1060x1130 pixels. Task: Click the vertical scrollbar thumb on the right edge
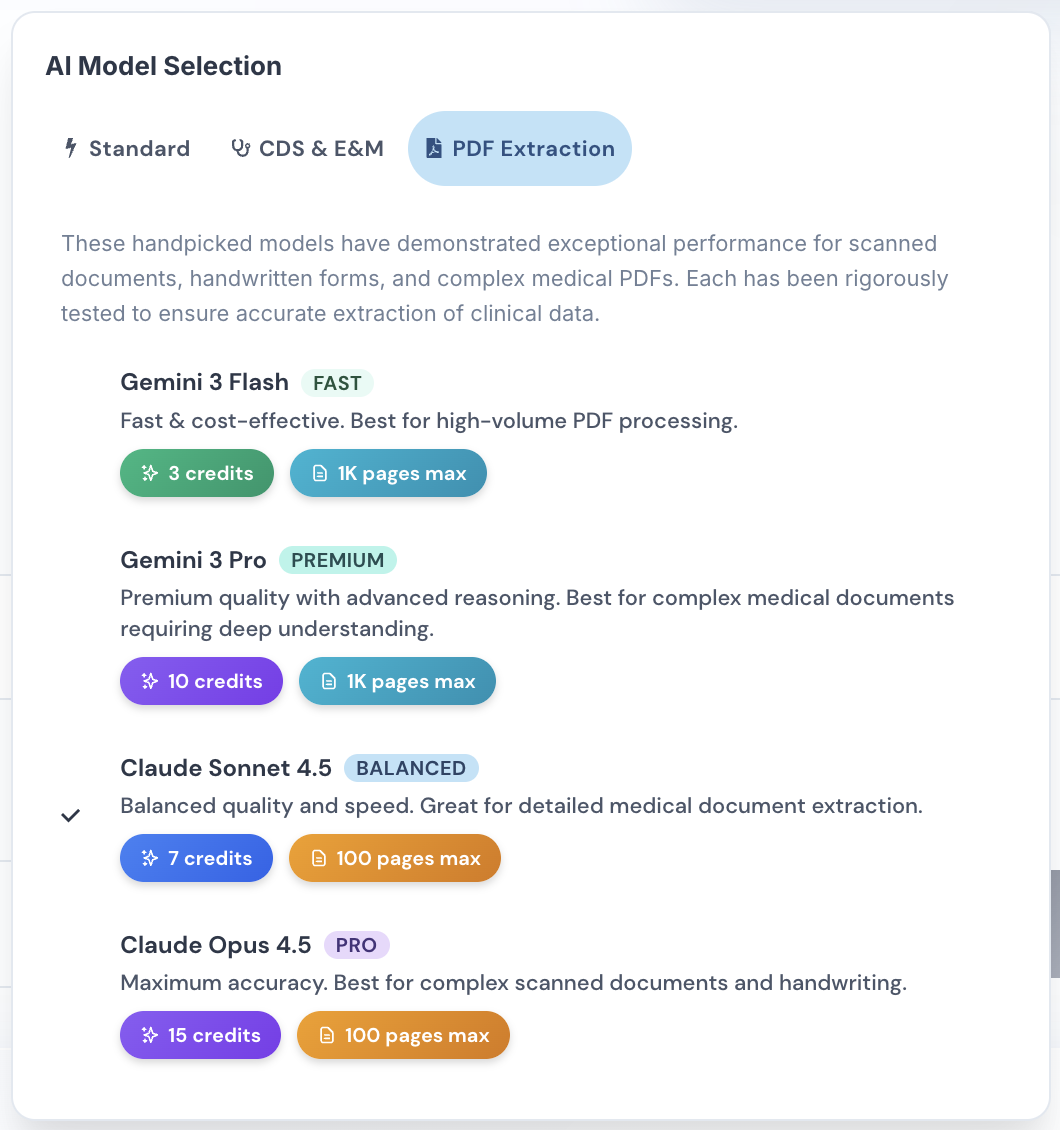coord(1055,924)
